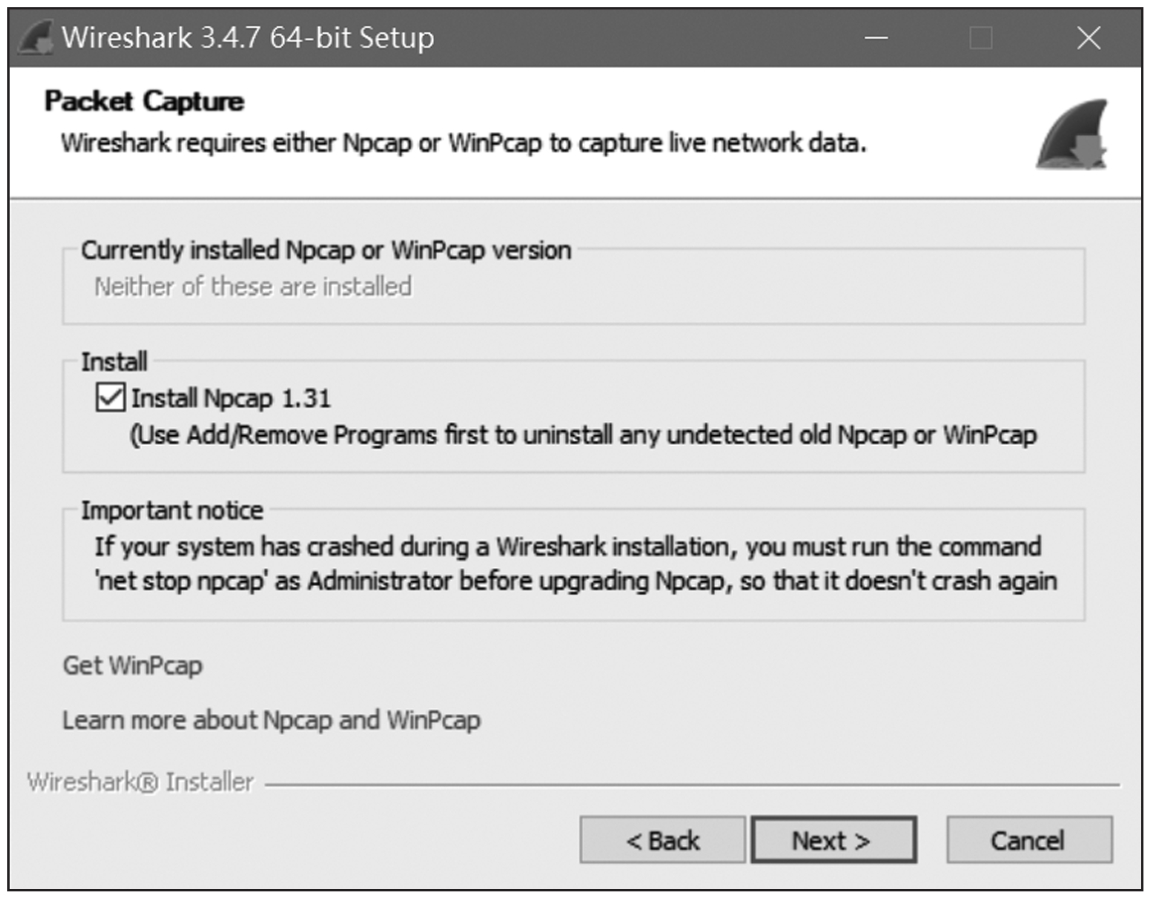The width and height of the screenshot is (1151, 898).
Task: Click the 'Neither of these are installed' text
Action: [x=252, y=287]
